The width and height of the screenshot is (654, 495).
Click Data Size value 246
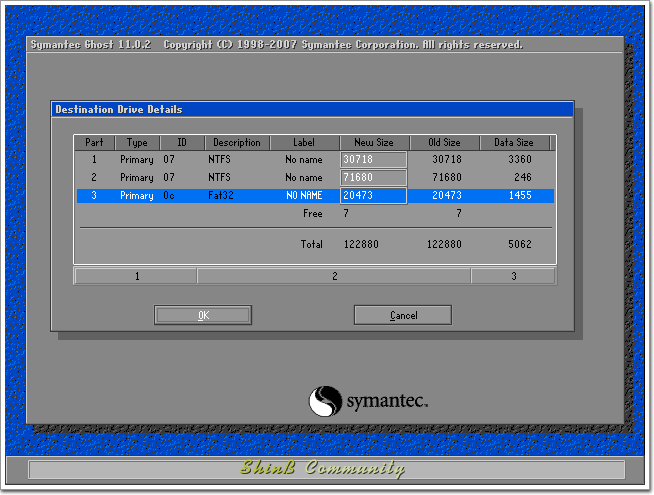click(x=523, y=177)
